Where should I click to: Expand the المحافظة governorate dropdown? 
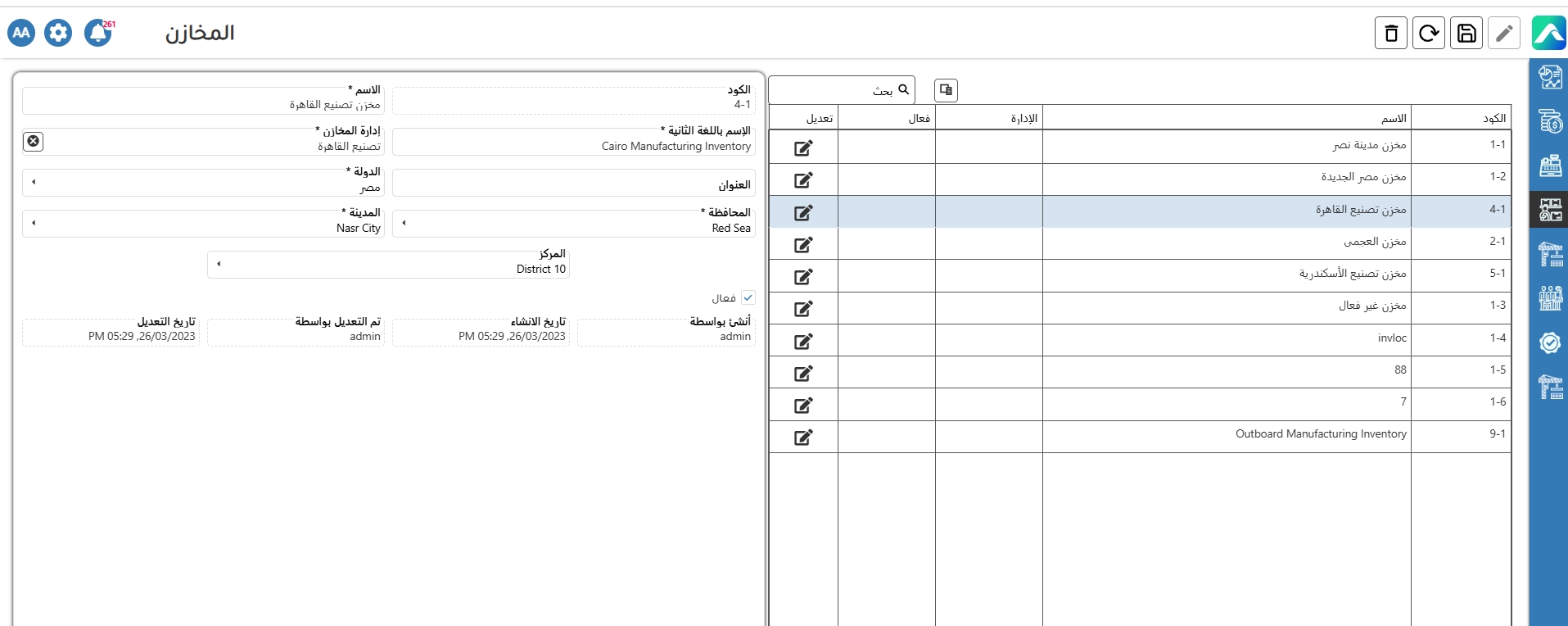tap(404, 223)
